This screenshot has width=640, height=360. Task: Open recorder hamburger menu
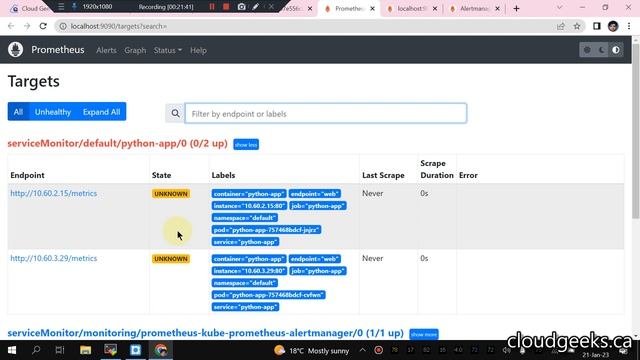pyautogui.click(x=61, y=7)
